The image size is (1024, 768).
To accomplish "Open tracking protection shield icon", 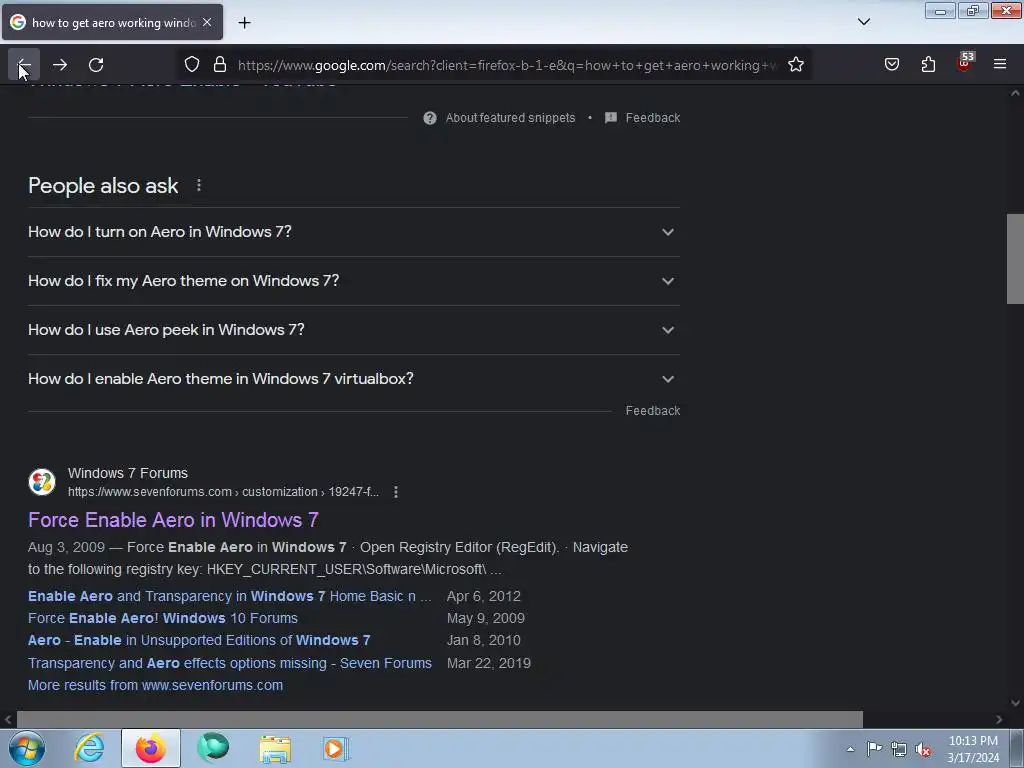I will pyautogui.click(x=191, y=65).
